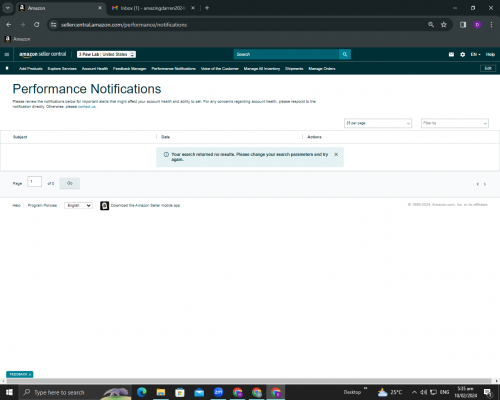Viewport: 500px width, 400px height.
Task: Click the info icon in the alert
Action: tap(166, 154)
